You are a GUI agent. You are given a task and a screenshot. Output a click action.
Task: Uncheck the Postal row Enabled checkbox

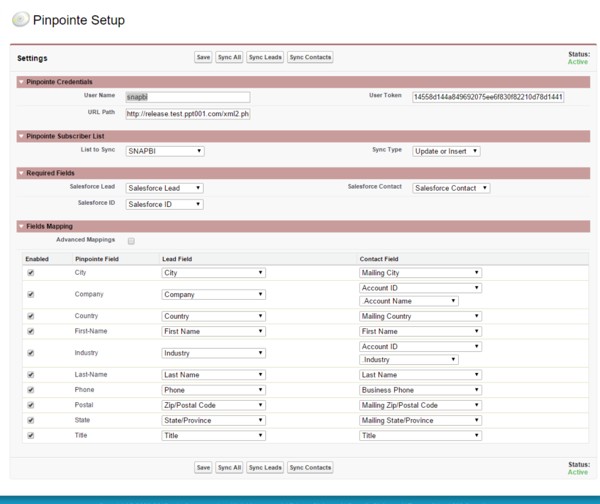[x=31, y=405]
